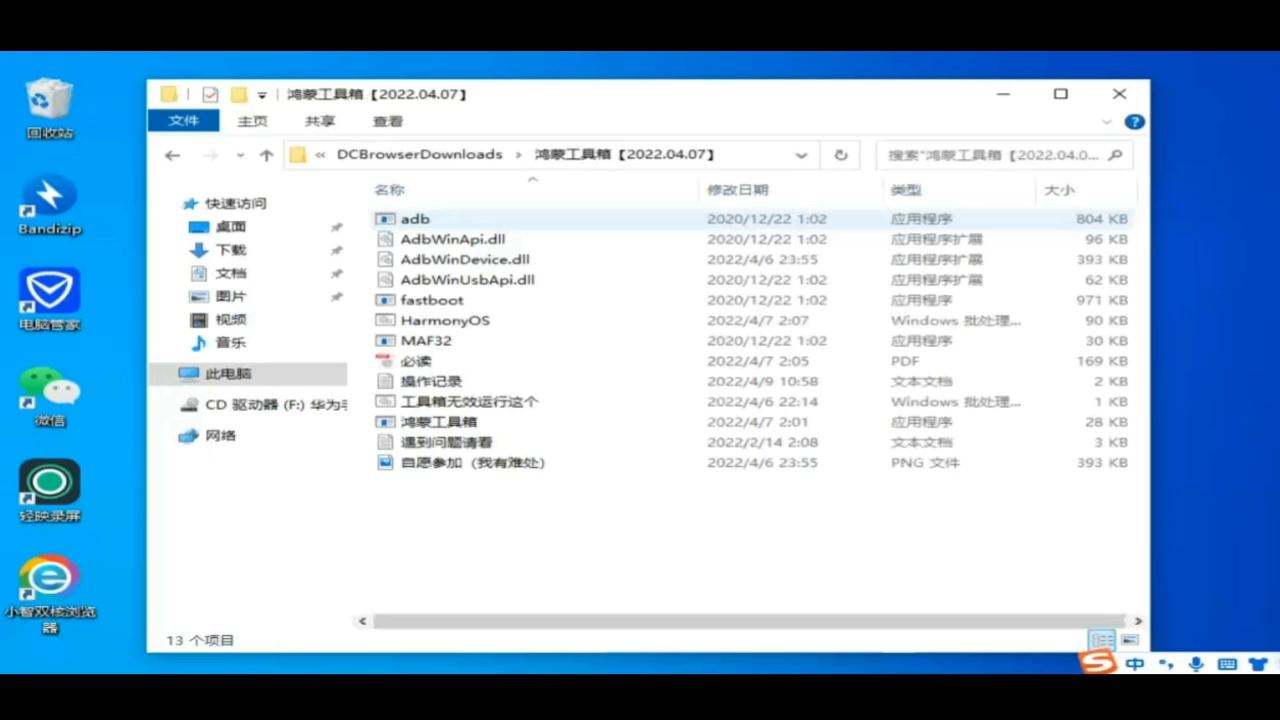Open the quick access toolbar customize dropdown
Screen dimensions: 1280x720
pyautogui.click(x=262, y=95)
